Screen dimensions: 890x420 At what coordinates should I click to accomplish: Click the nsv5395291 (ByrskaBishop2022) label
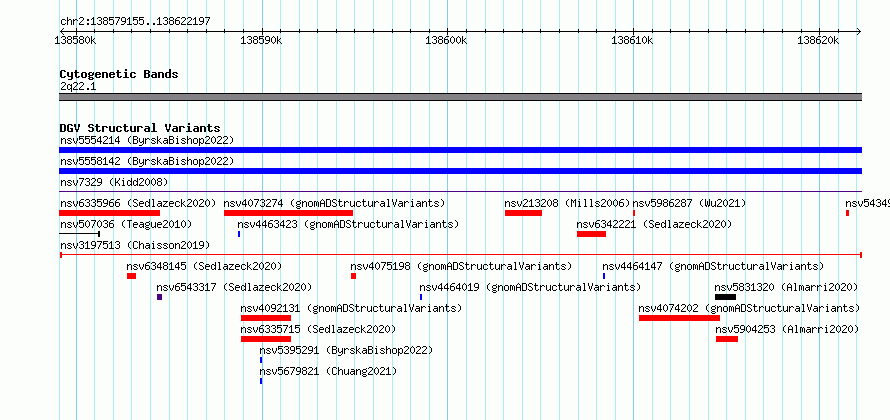(x=346, y=350)
